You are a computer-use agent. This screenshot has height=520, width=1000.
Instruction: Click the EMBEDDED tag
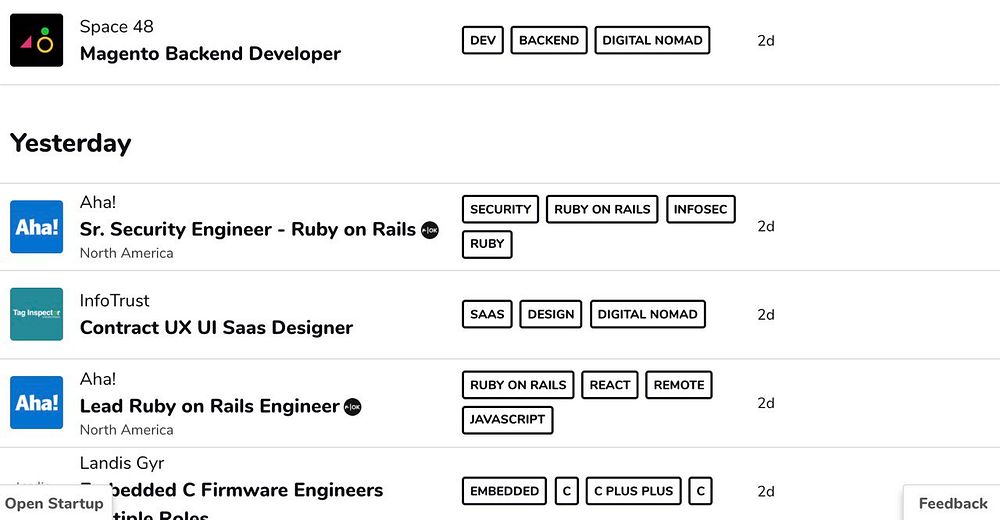point(504,491)
